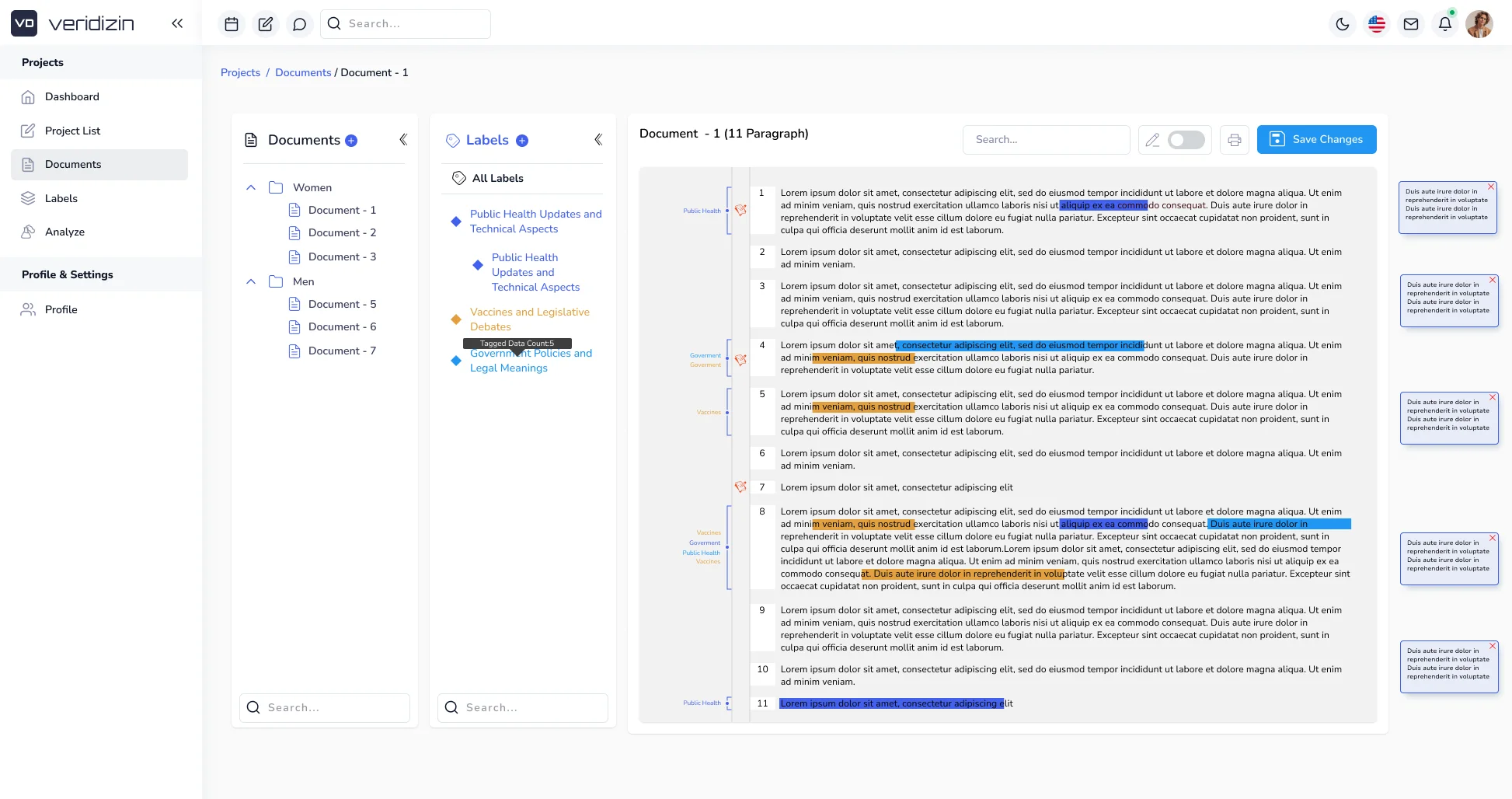Click the print document icon
This screenshot has height=799, width=1512.
coord(1234,140)
